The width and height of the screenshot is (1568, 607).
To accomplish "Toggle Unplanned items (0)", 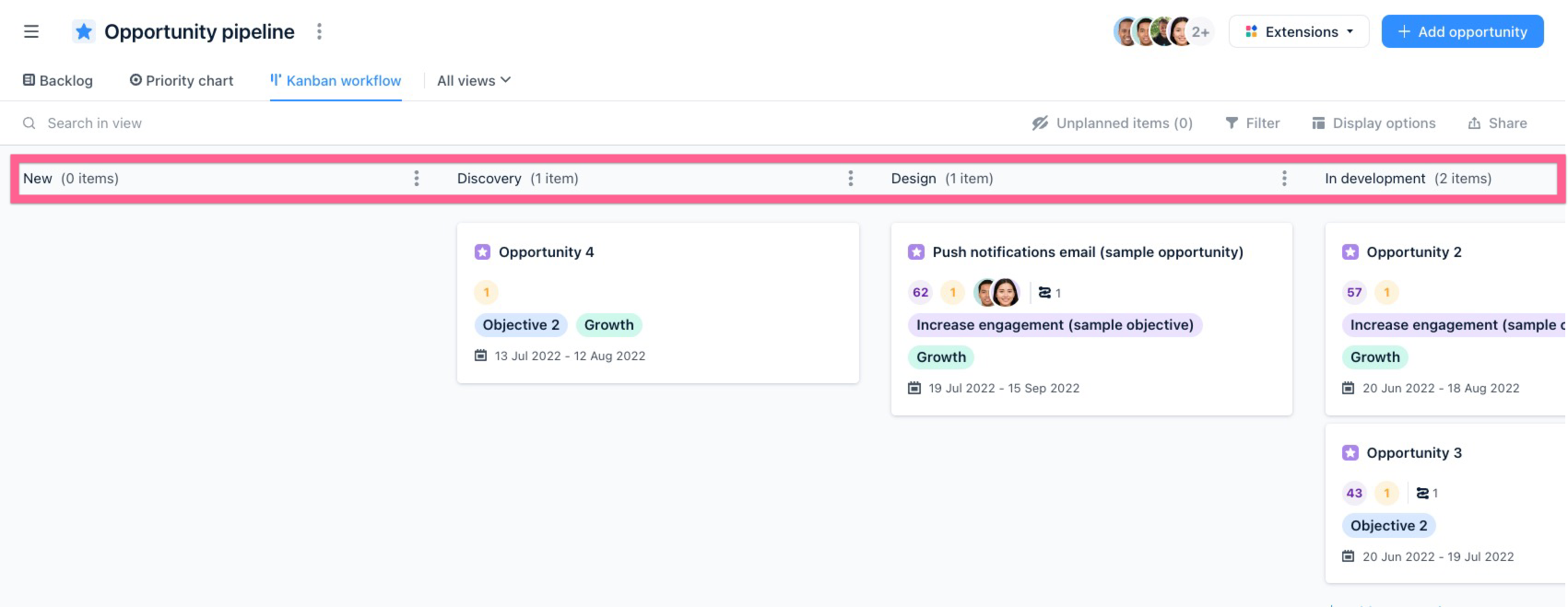I will point(1113,123).
